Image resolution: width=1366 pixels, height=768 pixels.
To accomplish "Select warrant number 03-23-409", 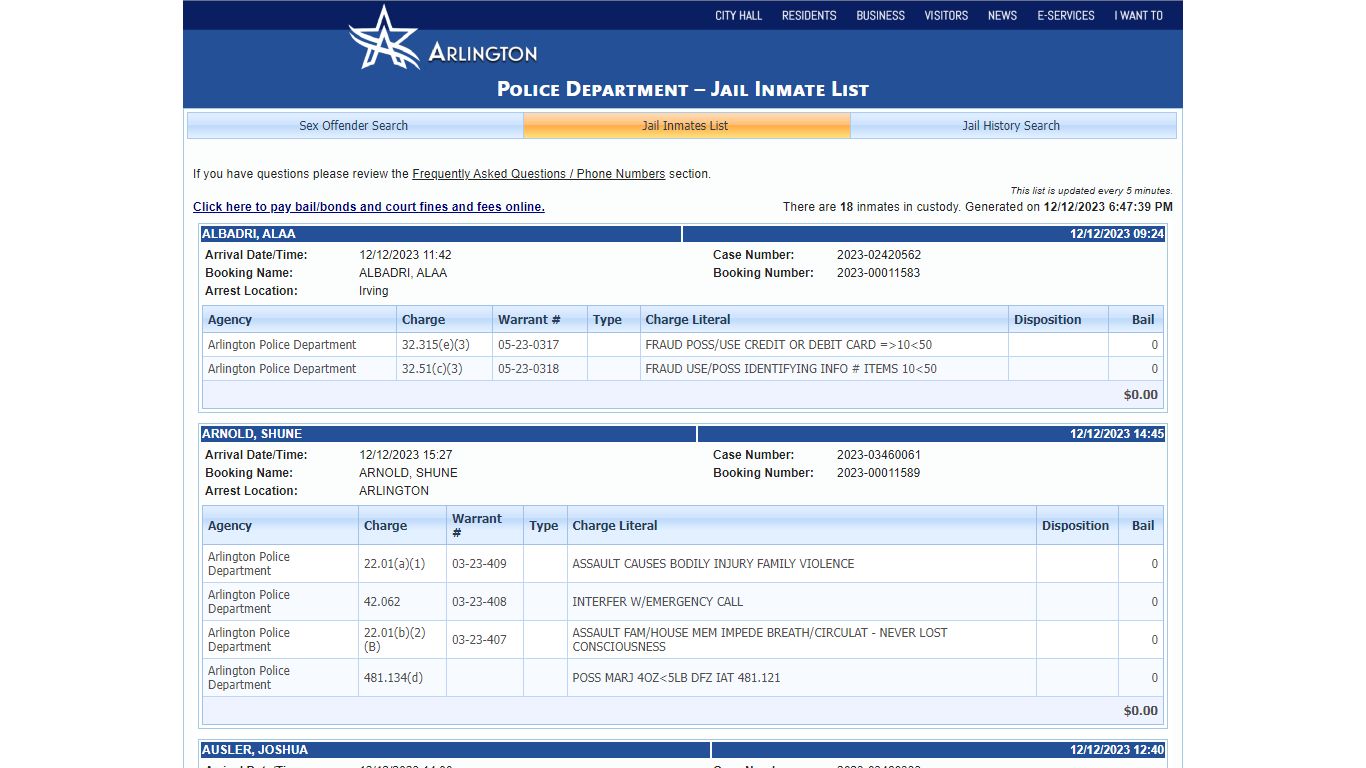I will click(479, 564).
